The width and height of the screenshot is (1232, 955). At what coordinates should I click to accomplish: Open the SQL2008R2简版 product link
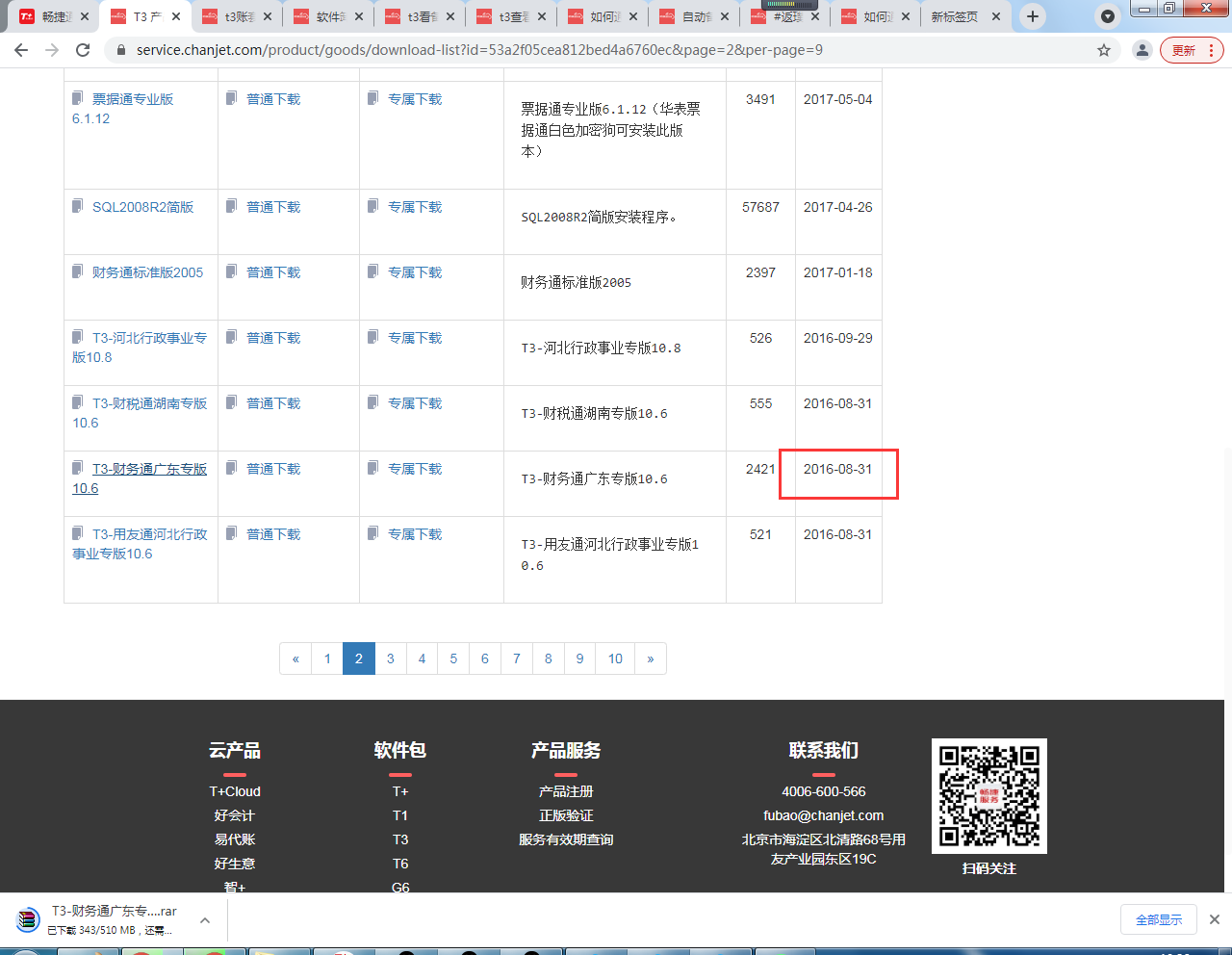pos(142,207)
